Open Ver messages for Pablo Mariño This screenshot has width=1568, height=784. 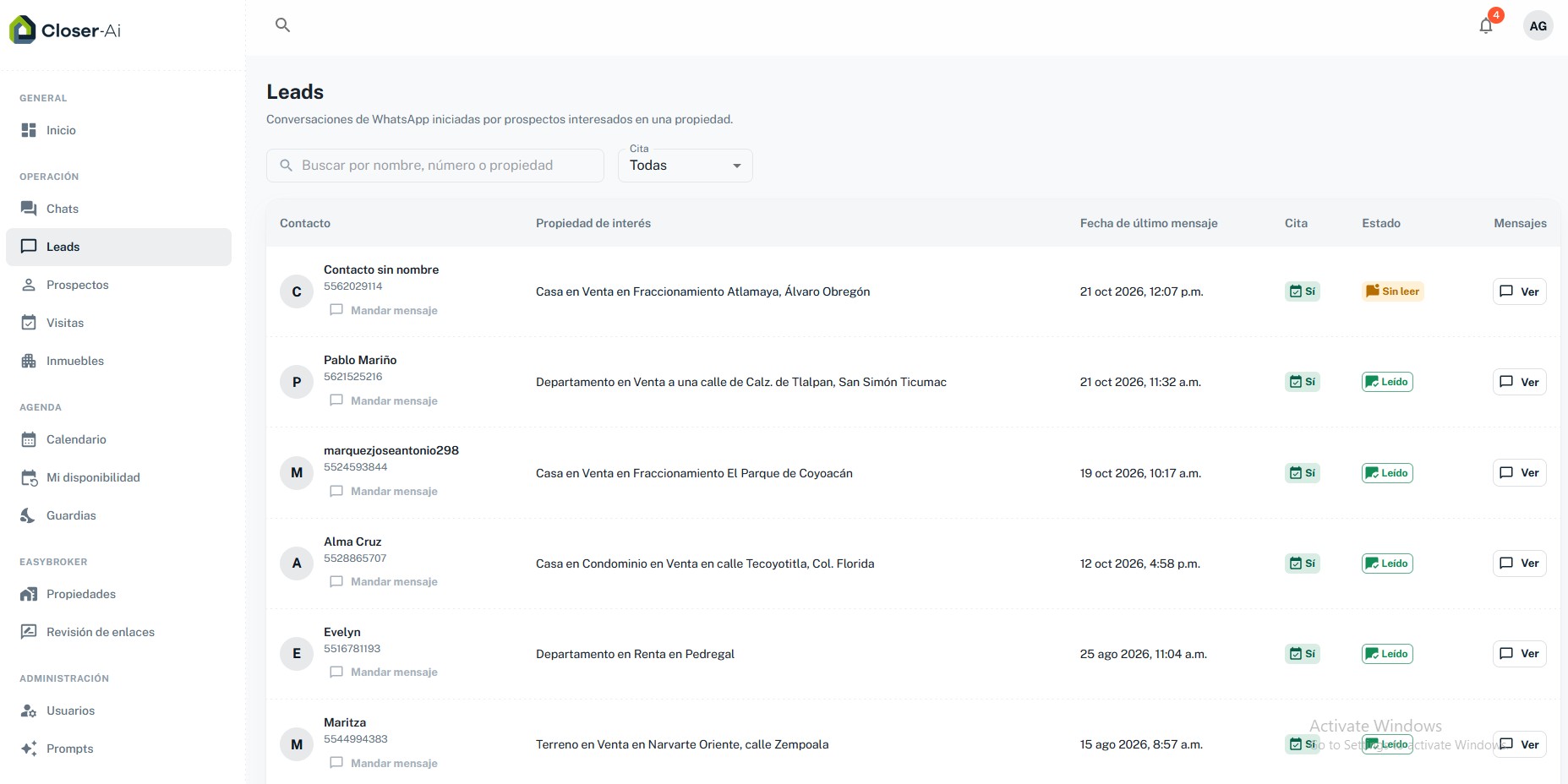click(x=1519, y=382)
